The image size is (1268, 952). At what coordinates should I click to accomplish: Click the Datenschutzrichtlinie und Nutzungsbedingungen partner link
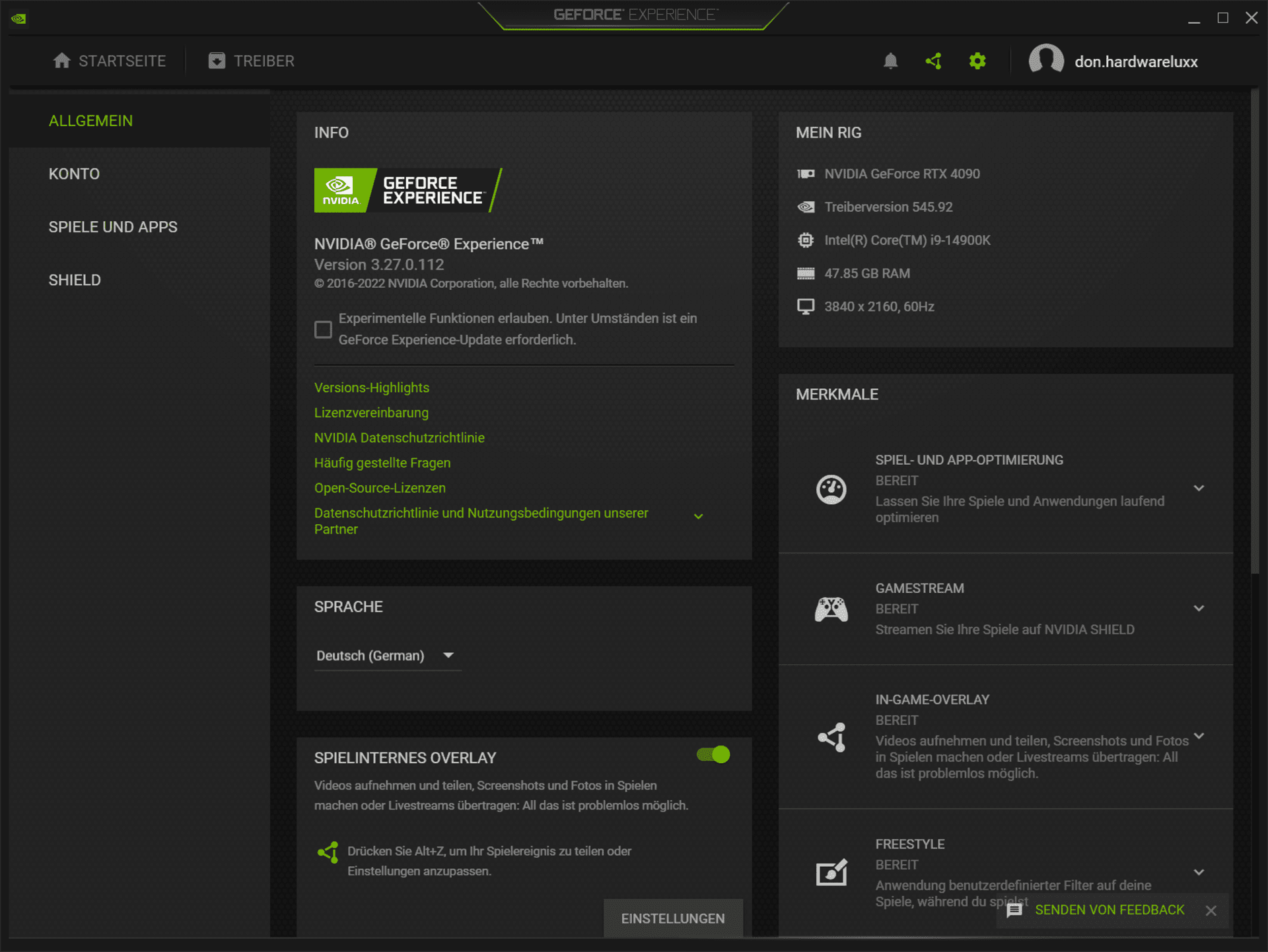coord(481,521)
